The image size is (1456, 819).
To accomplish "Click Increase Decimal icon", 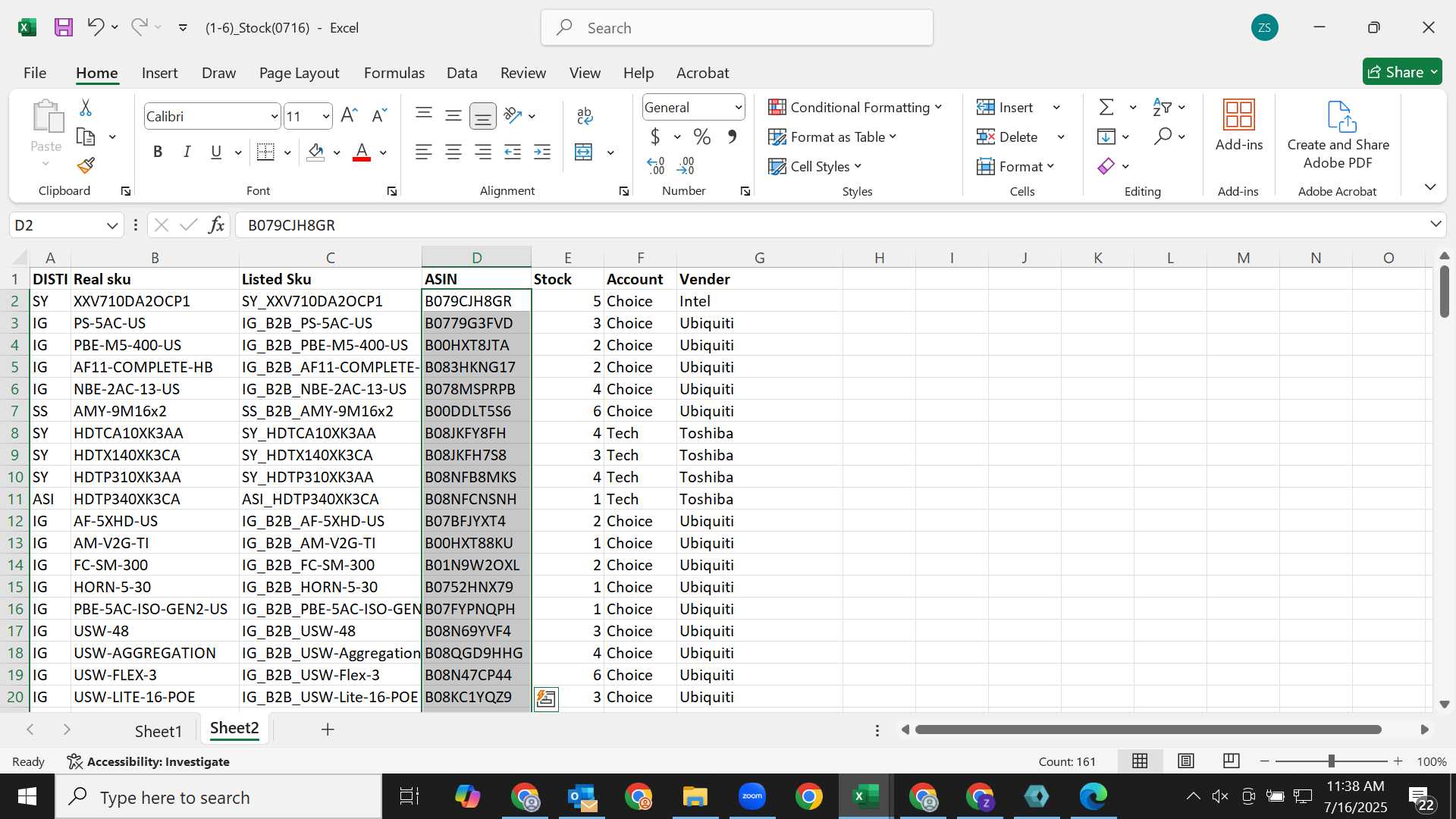I will point(656,165).
